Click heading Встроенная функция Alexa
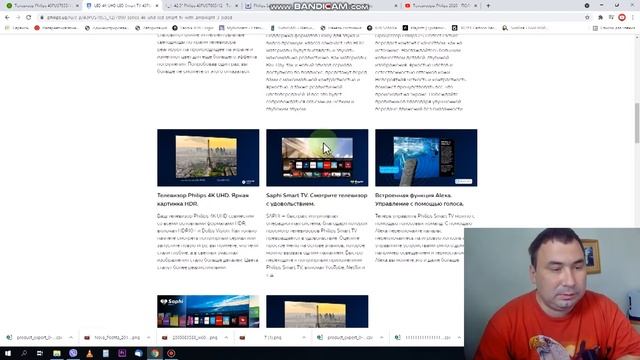 click(420, 200)
